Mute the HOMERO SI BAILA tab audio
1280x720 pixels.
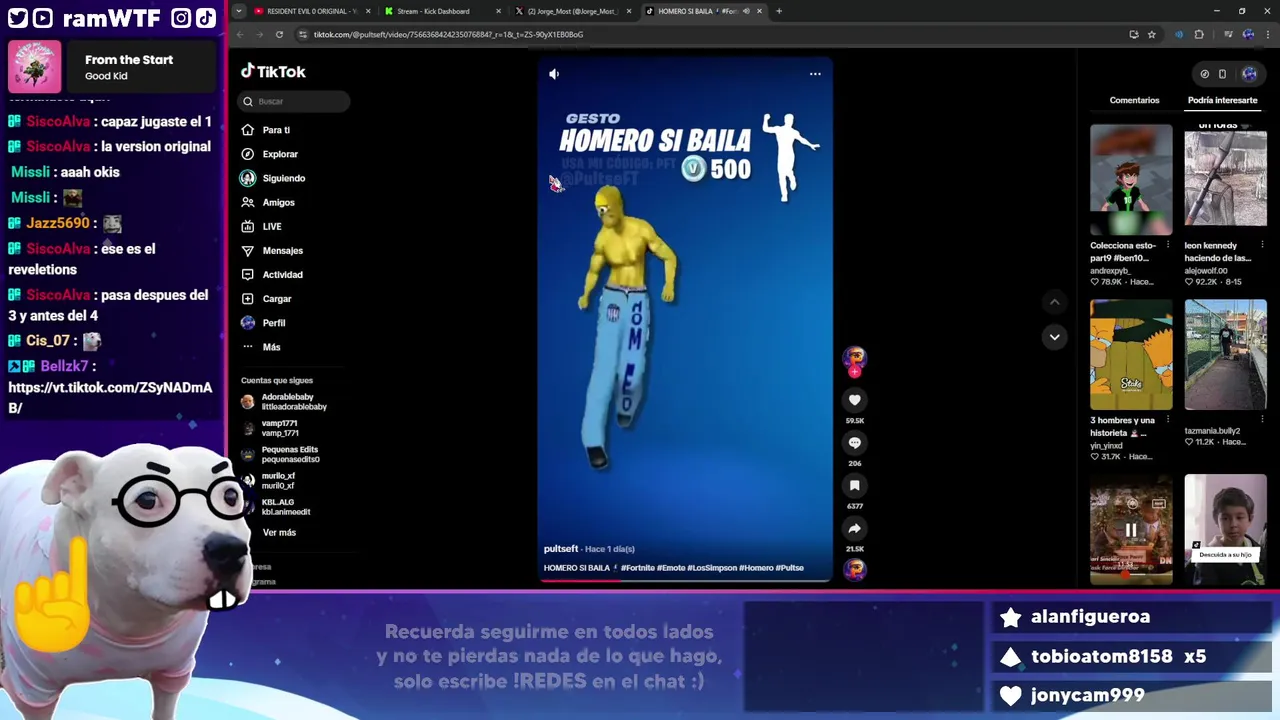click(746, 11)
